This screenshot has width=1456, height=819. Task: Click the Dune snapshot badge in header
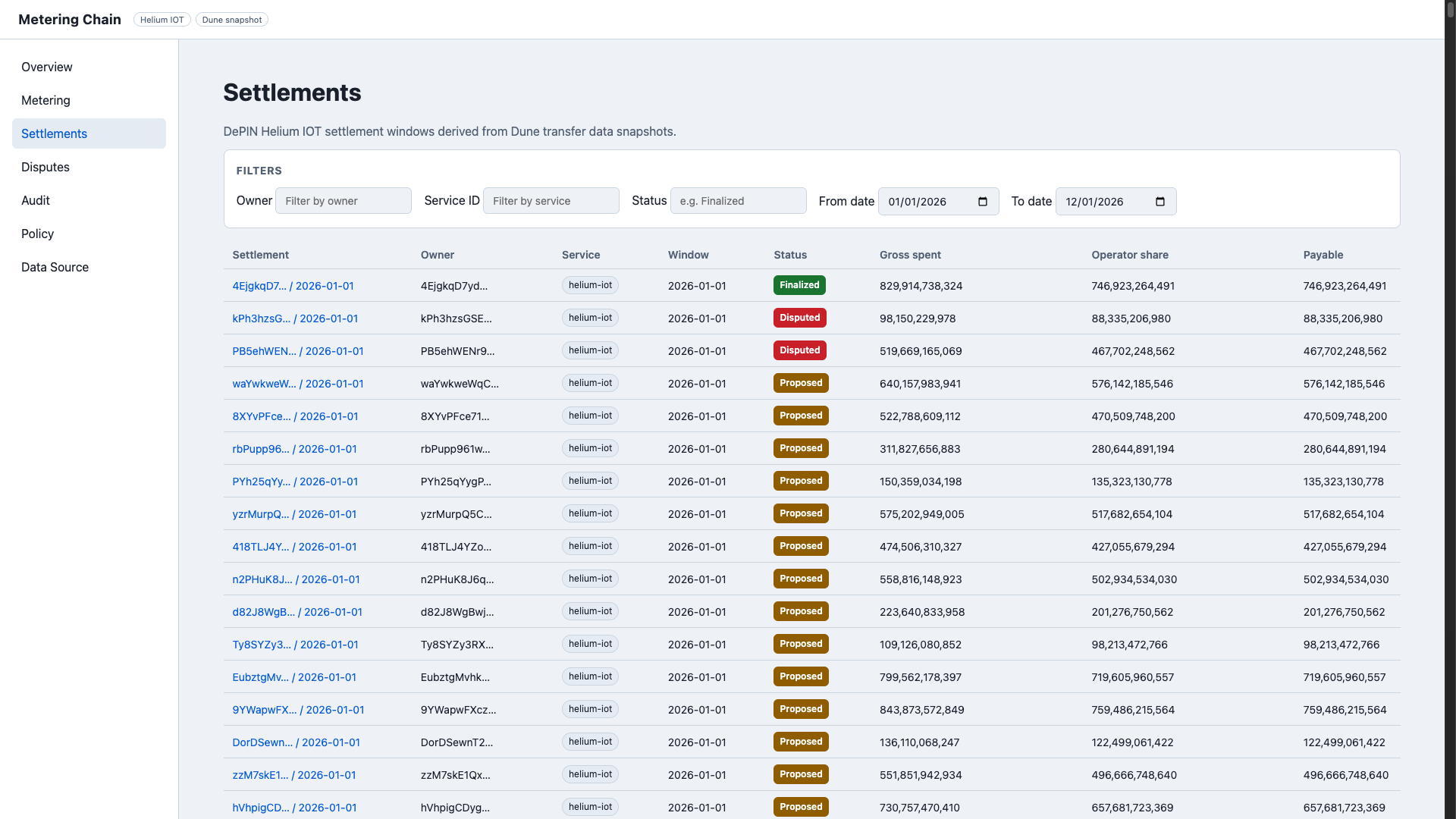pyautogui.click(x=231, y=20)
